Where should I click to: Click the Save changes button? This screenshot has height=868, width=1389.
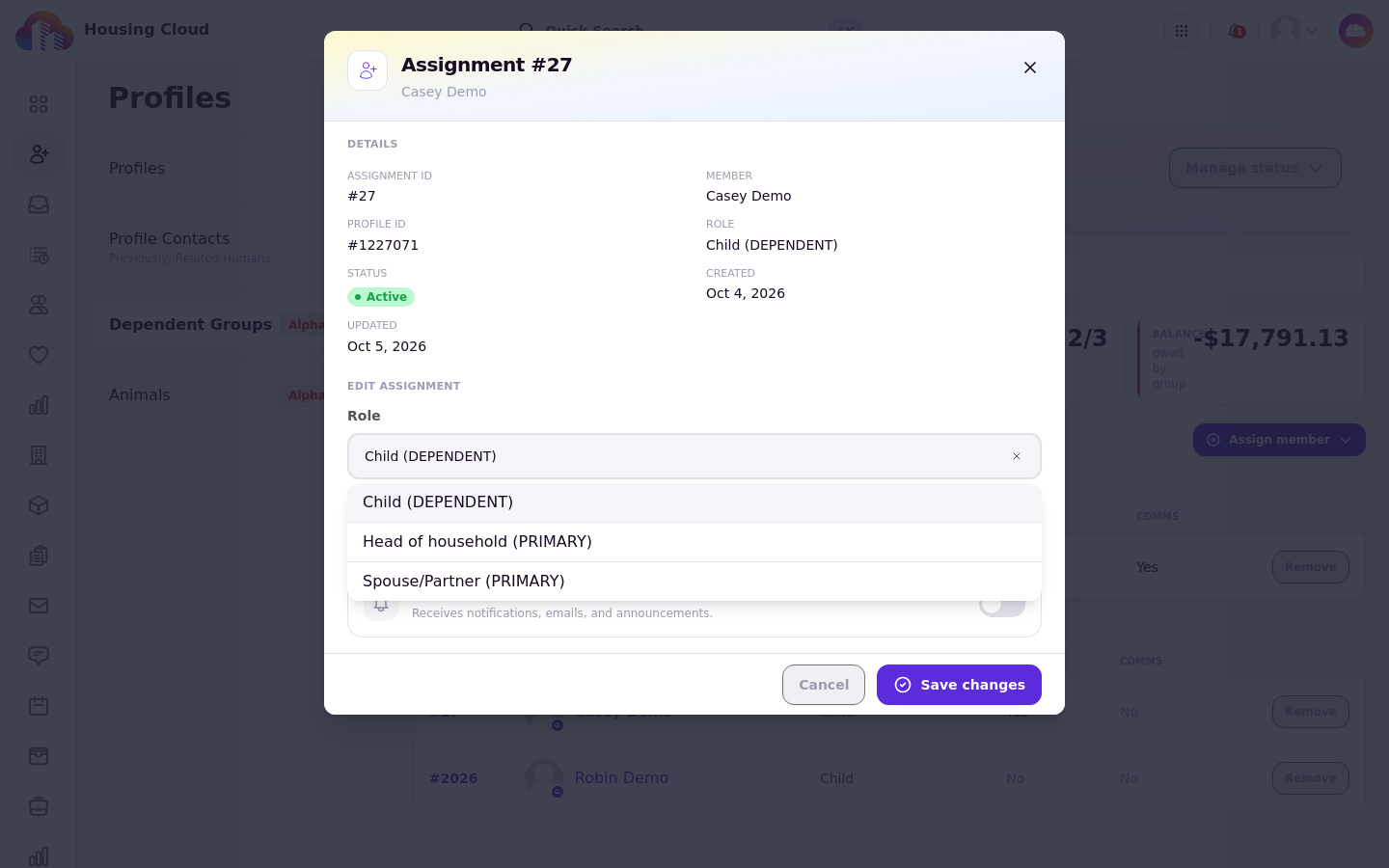click(x=959, y=685)
